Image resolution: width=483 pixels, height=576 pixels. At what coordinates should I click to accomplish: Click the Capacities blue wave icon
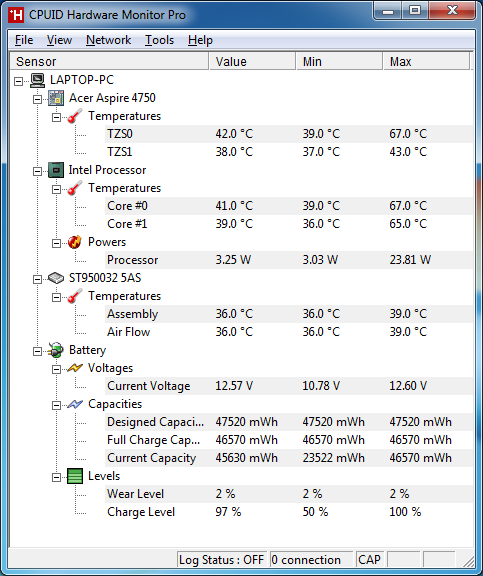point(75,404)
